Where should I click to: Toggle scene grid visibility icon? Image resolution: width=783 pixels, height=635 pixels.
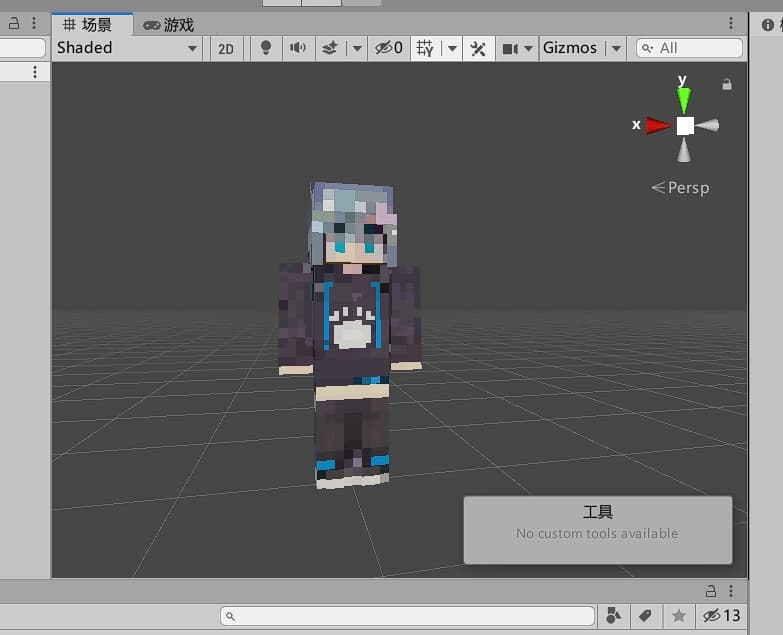coord(425,48)
